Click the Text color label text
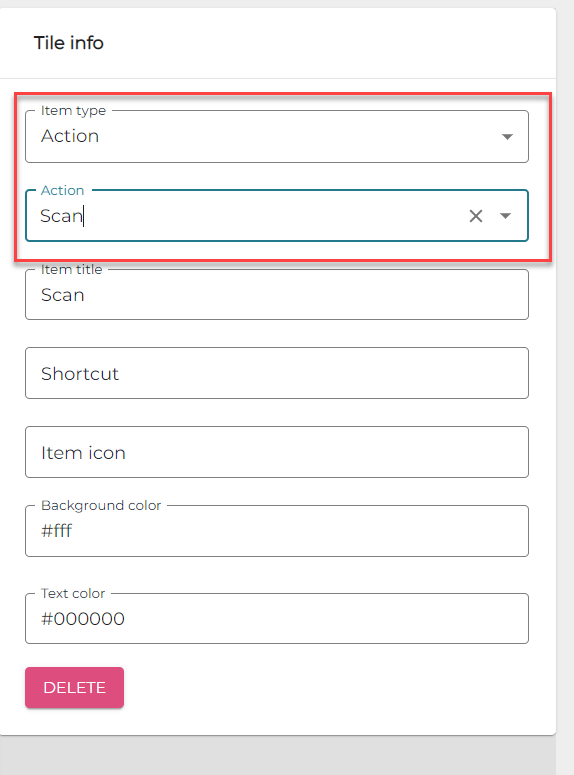This screenshot has height=775, width=574. 73,593
